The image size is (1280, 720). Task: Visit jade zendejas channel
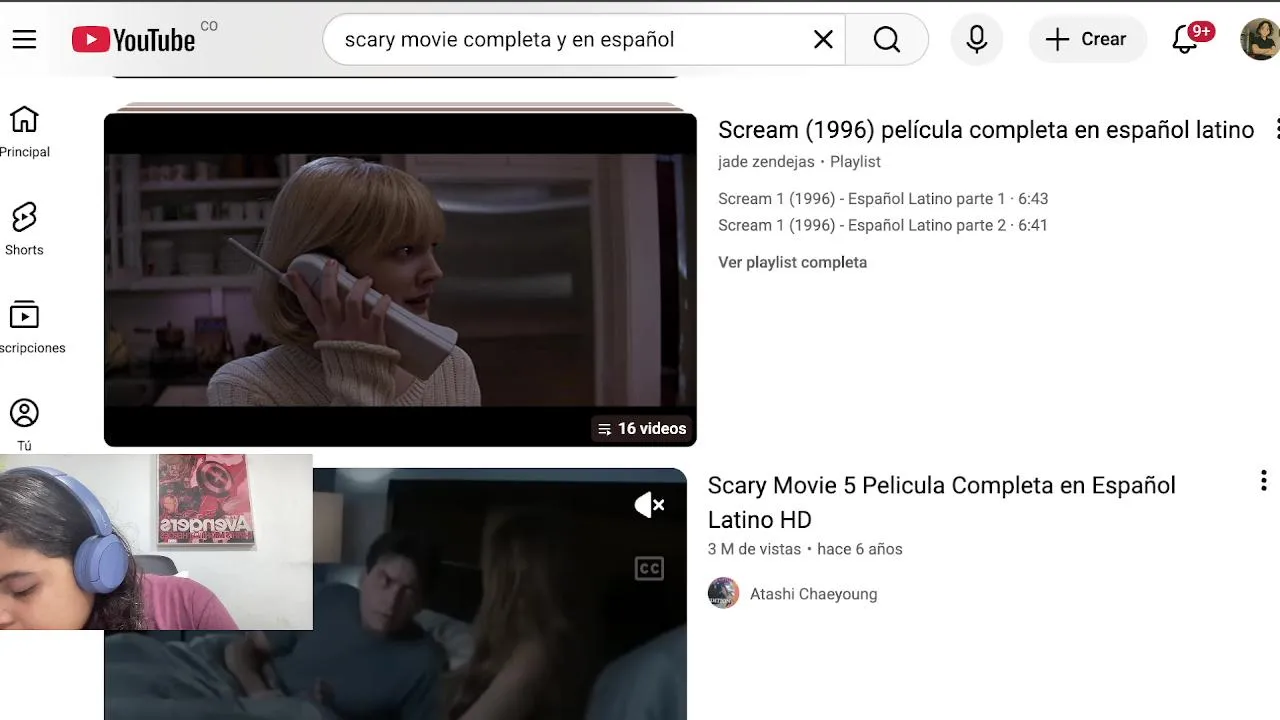click(766, 162)
